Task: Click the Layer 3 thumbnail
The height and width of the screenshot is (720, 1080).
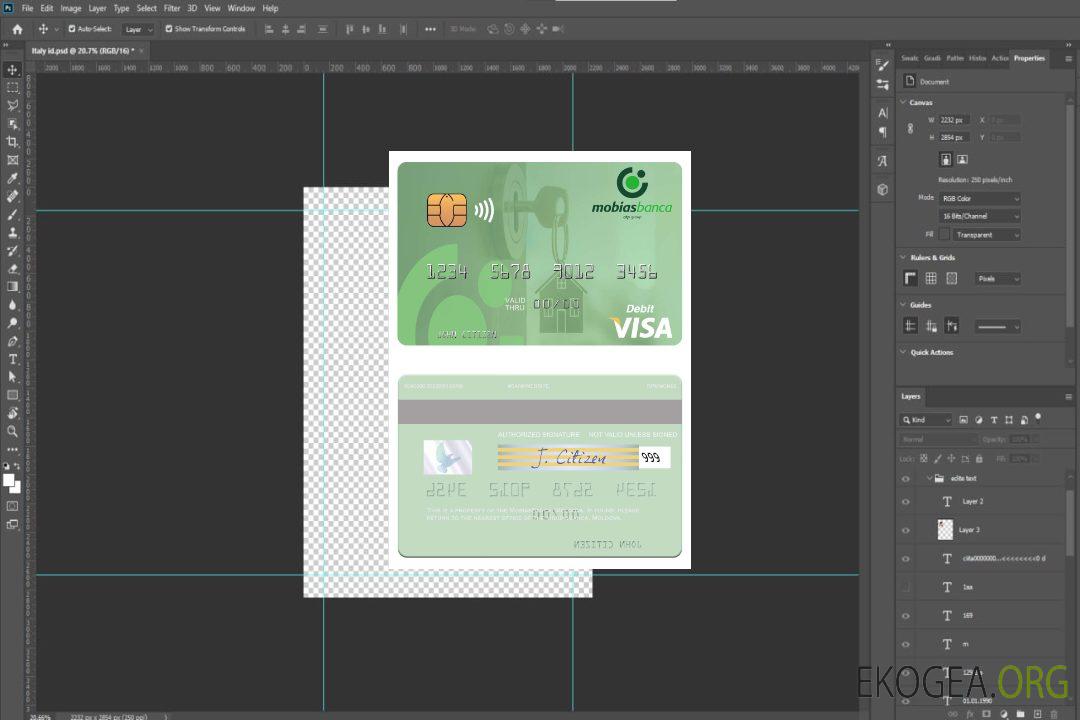Action: tap(946, 530)
